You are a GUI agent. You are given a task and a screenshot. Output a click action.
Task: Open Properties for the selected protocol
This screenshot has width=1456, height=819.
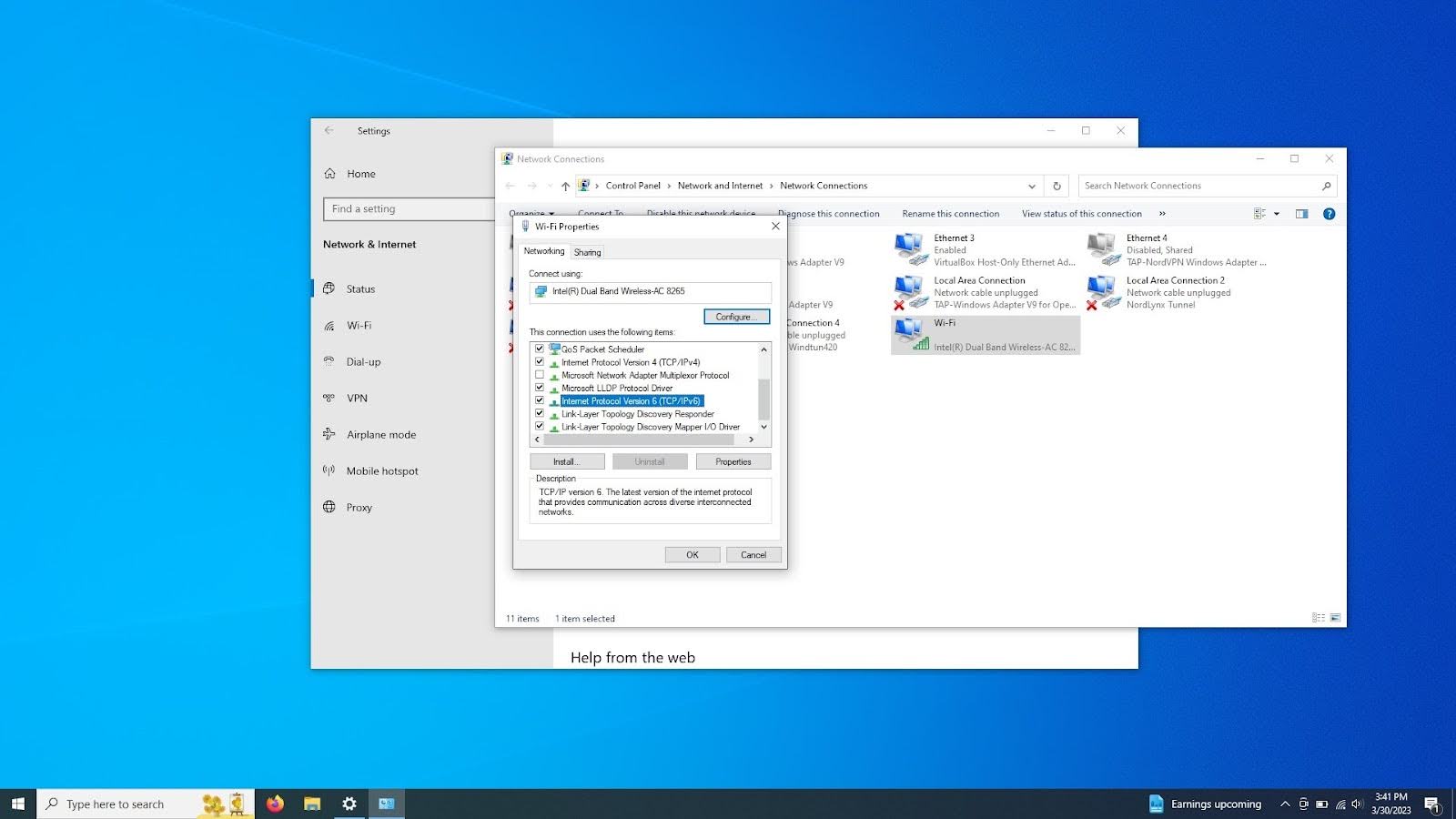tap(733, 461)
